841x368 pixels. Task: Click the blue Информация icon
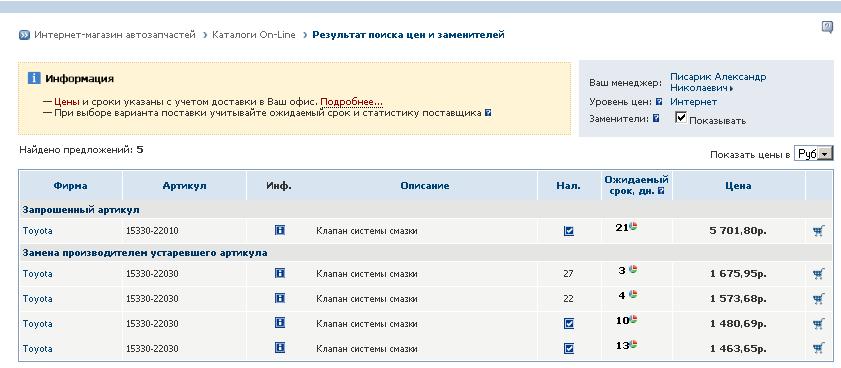coord(34,78)
